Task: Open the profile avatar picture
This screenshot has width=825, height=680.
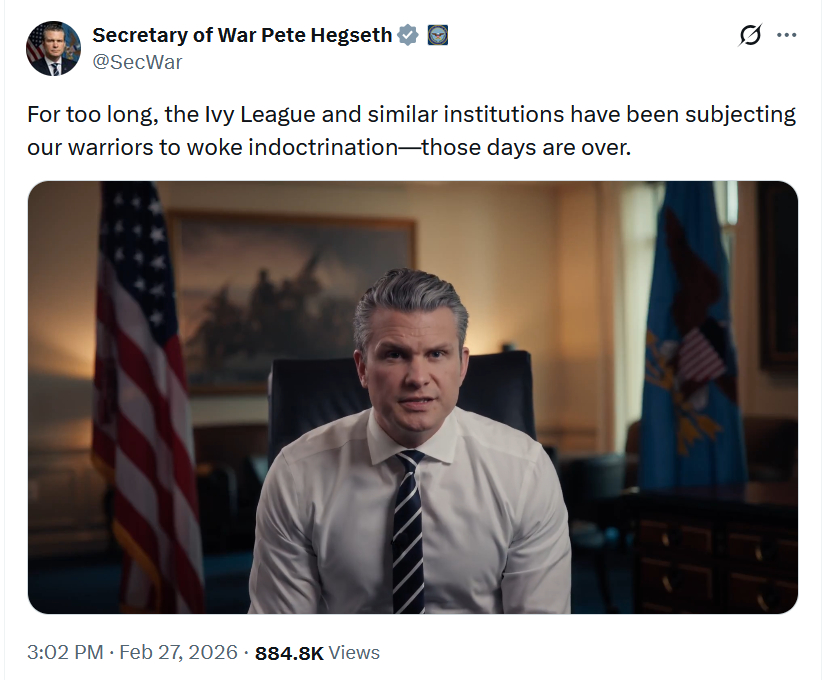Action: click(x=53, y=48)
